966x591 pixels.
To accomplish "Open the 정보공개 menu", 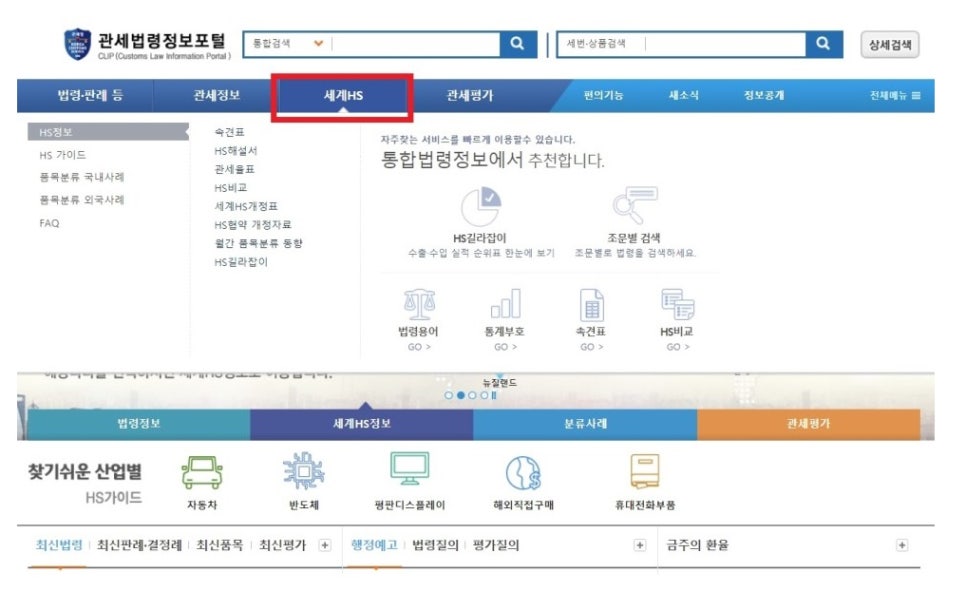I will coord(764,96).
